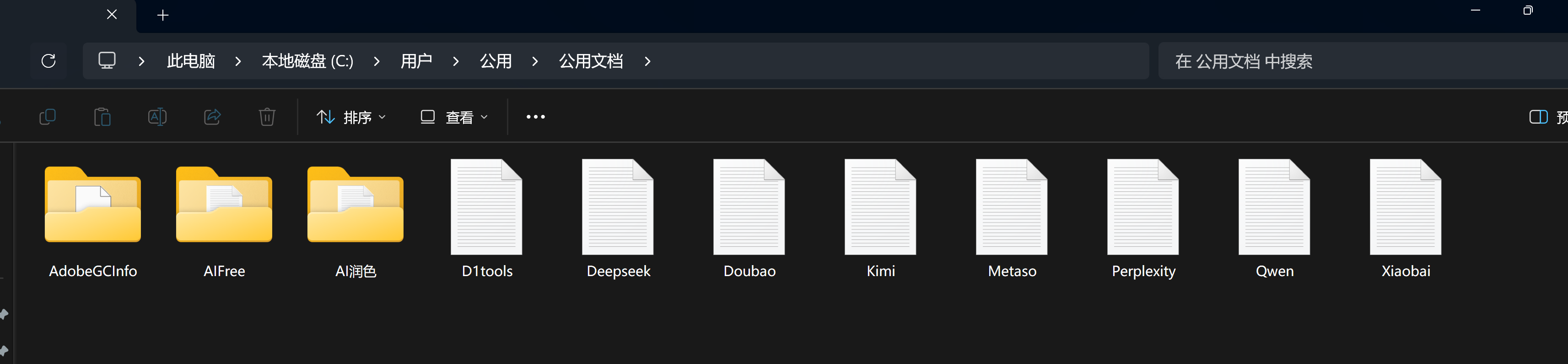Click the delete trash icon
Viewport: 1568px width, 364px height.
(x=267, y=116)
